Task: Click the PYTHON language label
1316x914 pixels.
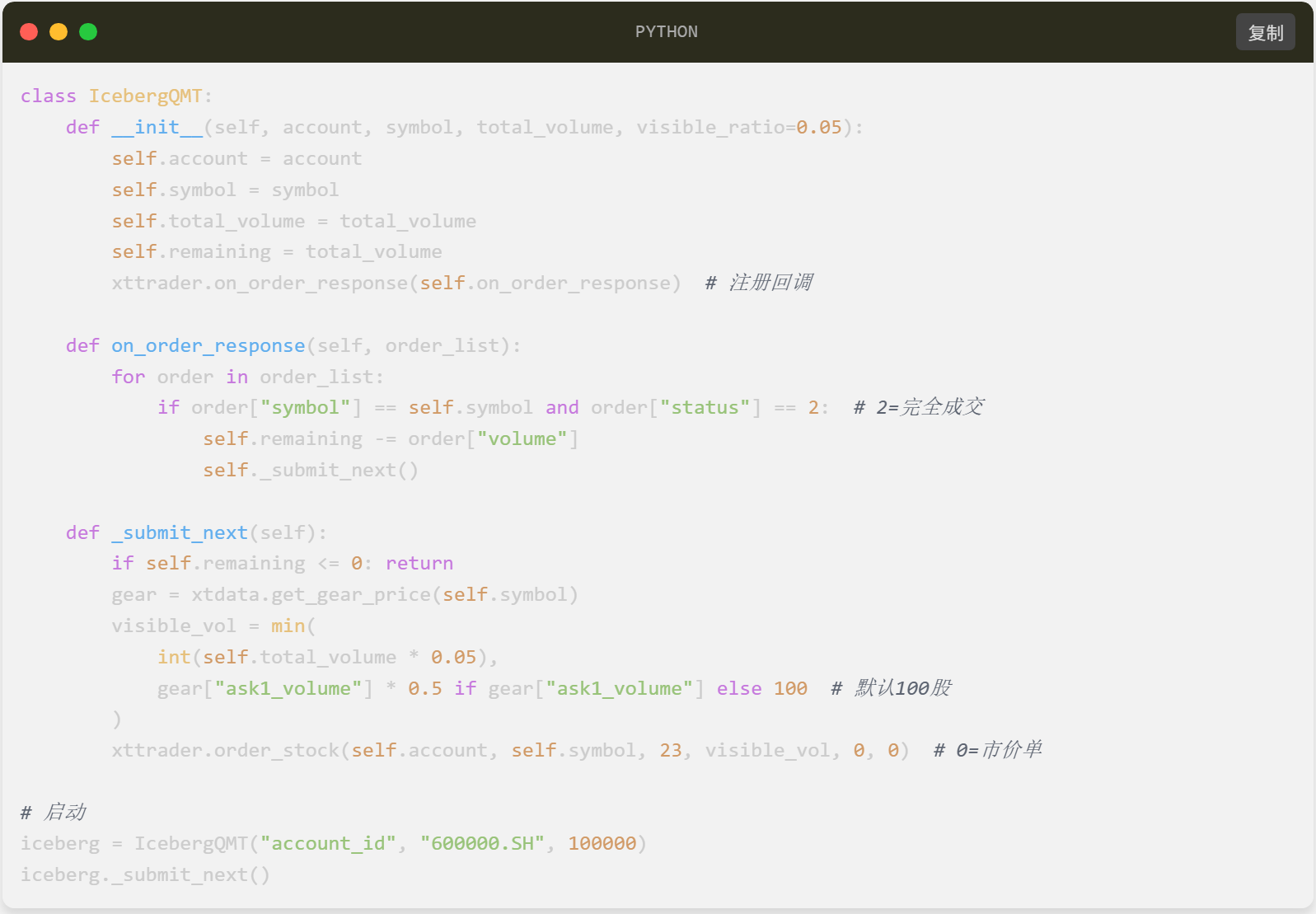Action: pos(666,32)
